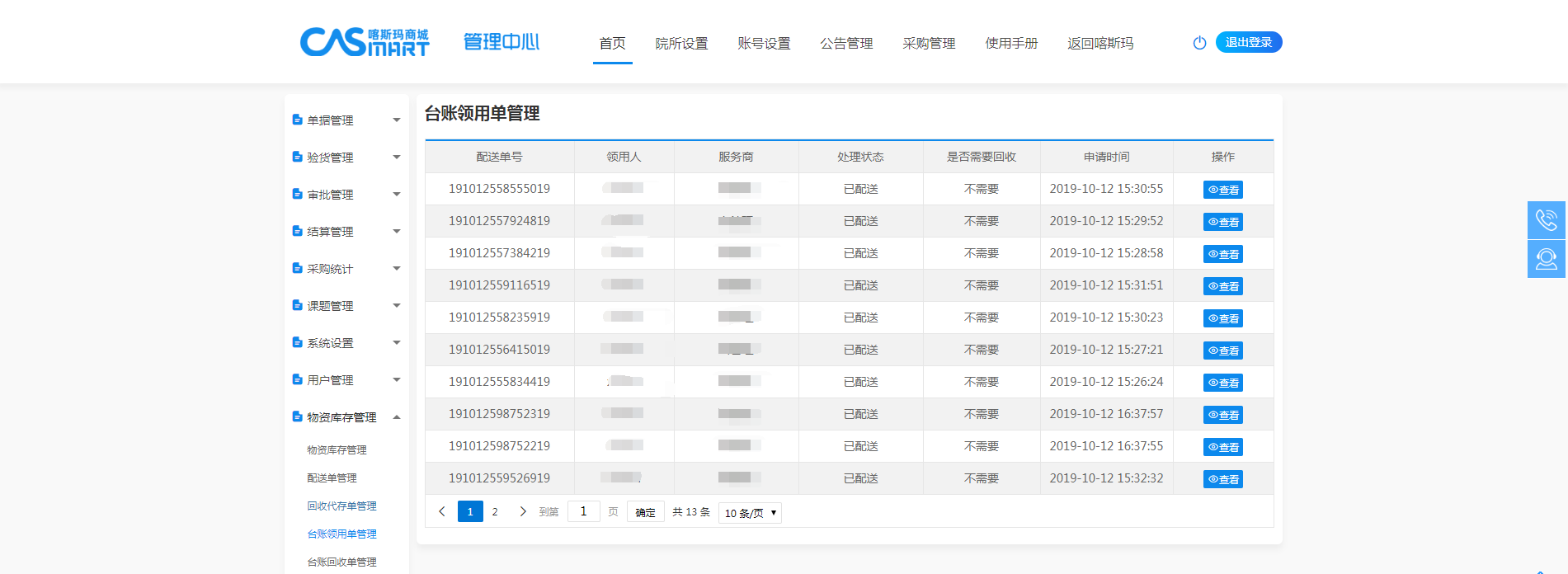Click the document icon next to 单据管理

[297, 120]
